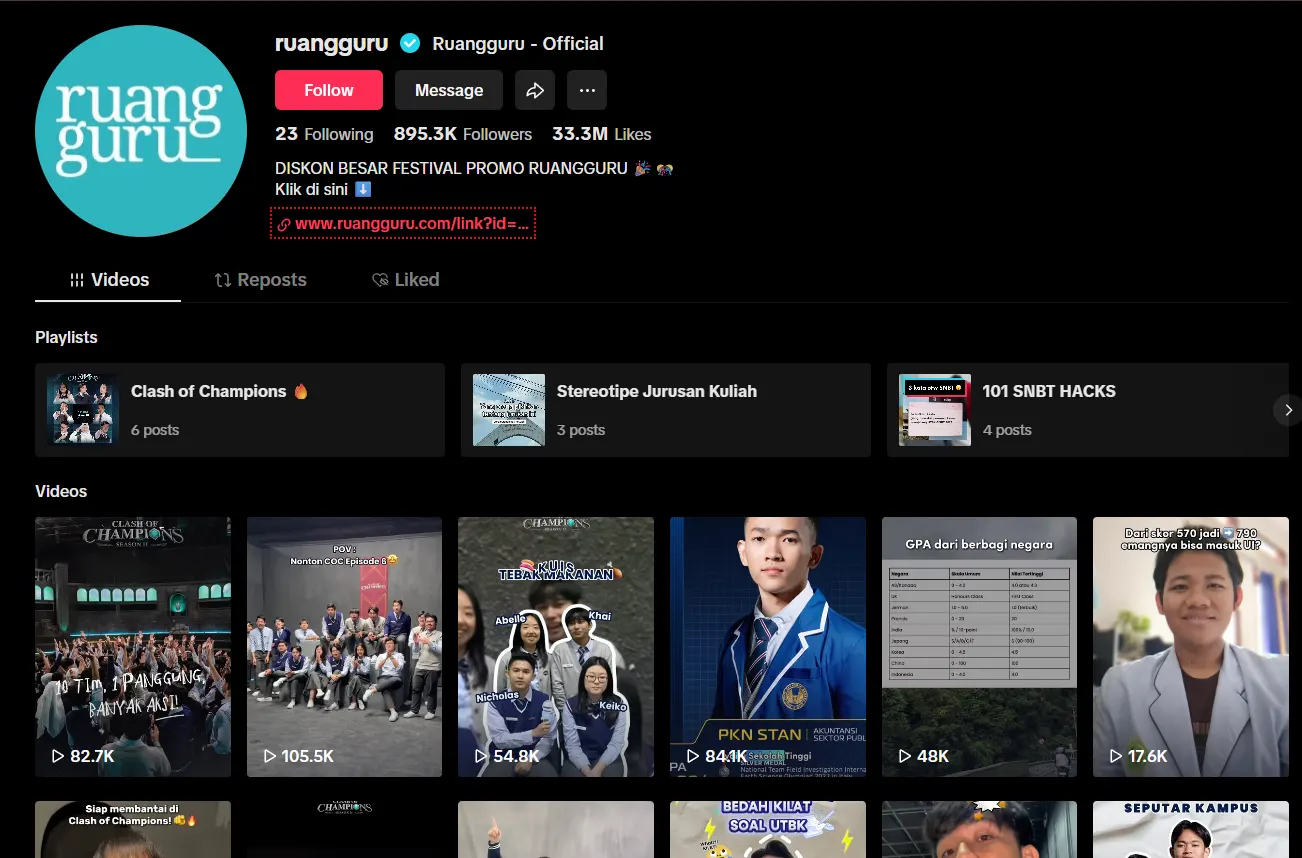Play the Kuis Tebak Makanan video
This screenshot has height=858, width=1302.
pyautogui.click(x=556, y=647)
